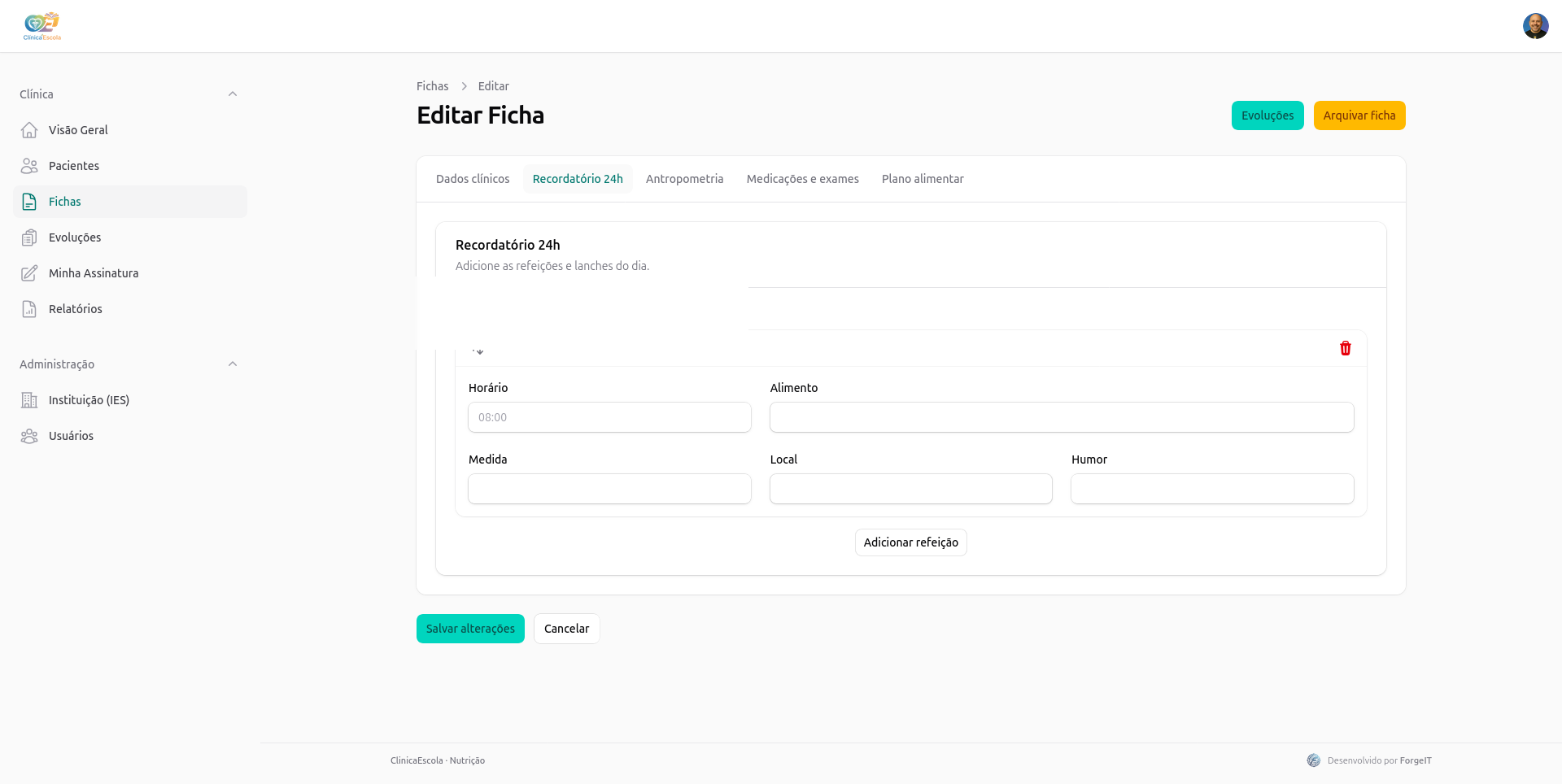Focus the Local input field
The width and height of the screenshot is (1562, 784).
click(x=911, y=489)
